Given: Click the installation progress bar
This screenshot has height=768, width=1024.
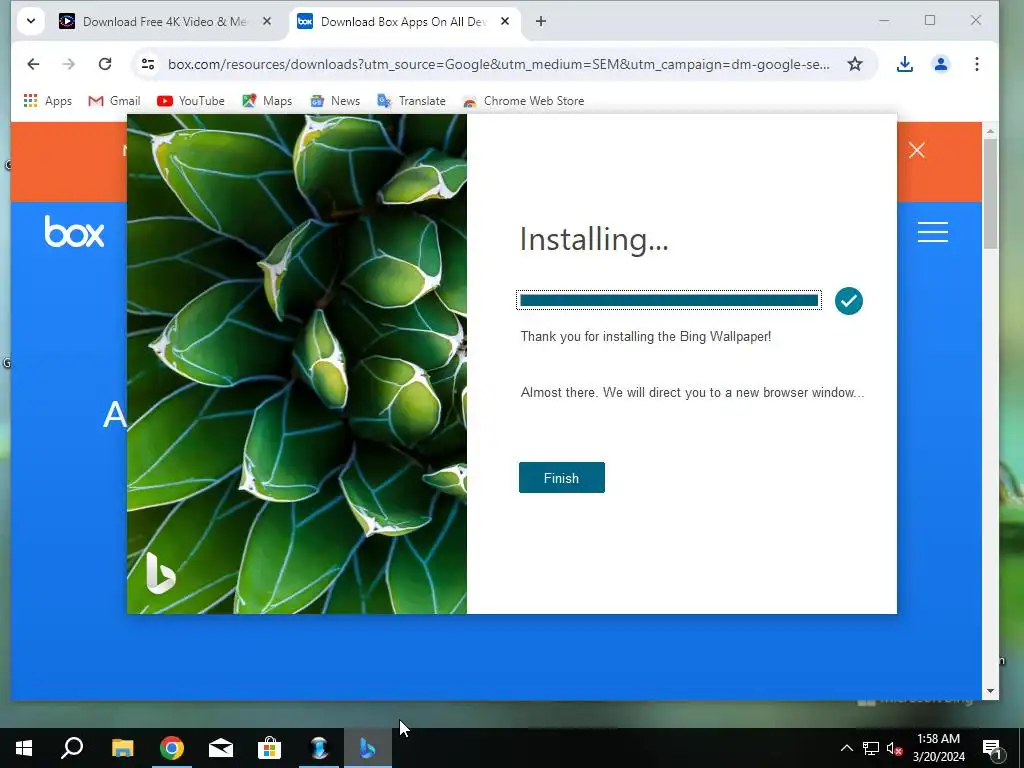Looking at the screenshot, I should click(x=669, y=300).
